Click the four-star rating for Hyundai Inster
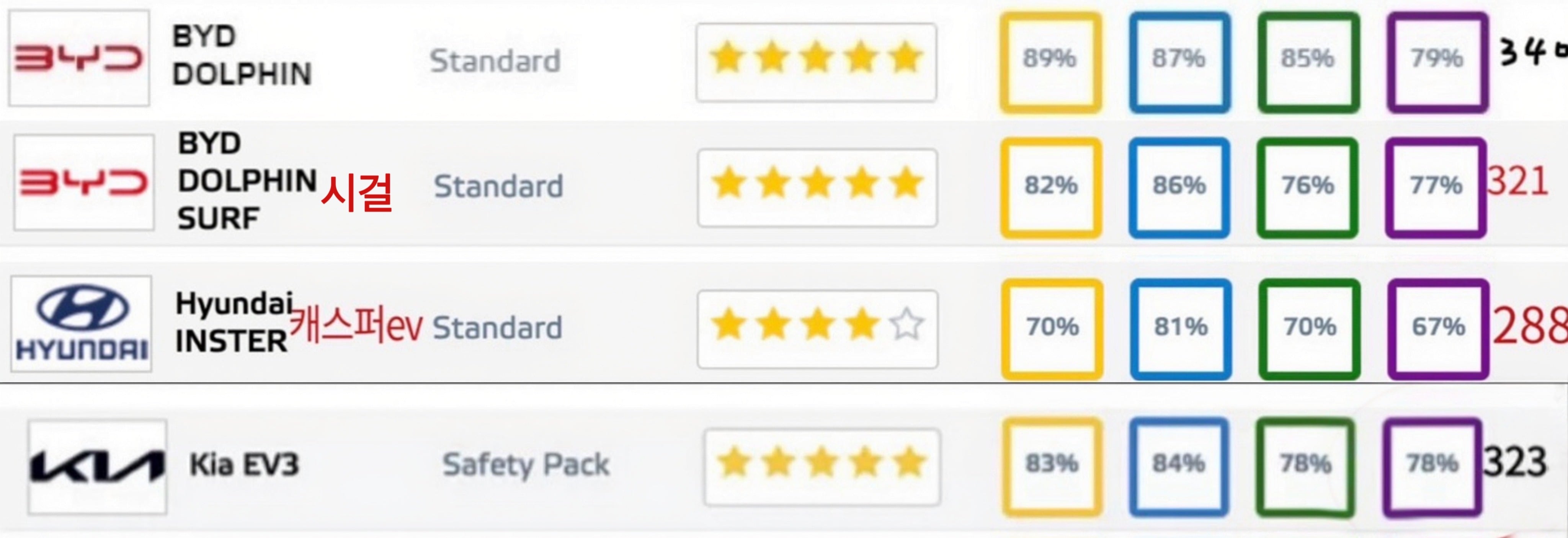 coord(817,329)
